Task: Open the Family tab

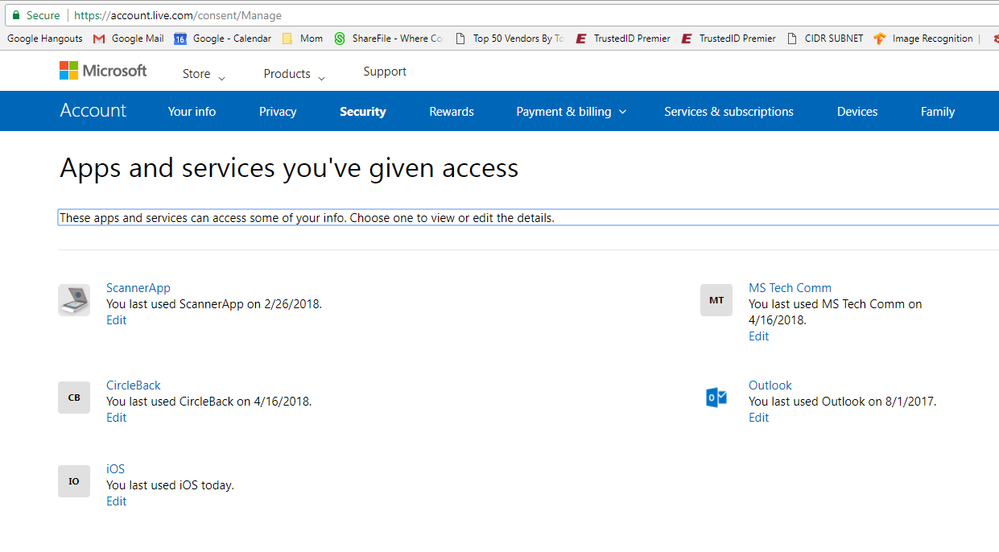Action: click(x=938, y=112)
